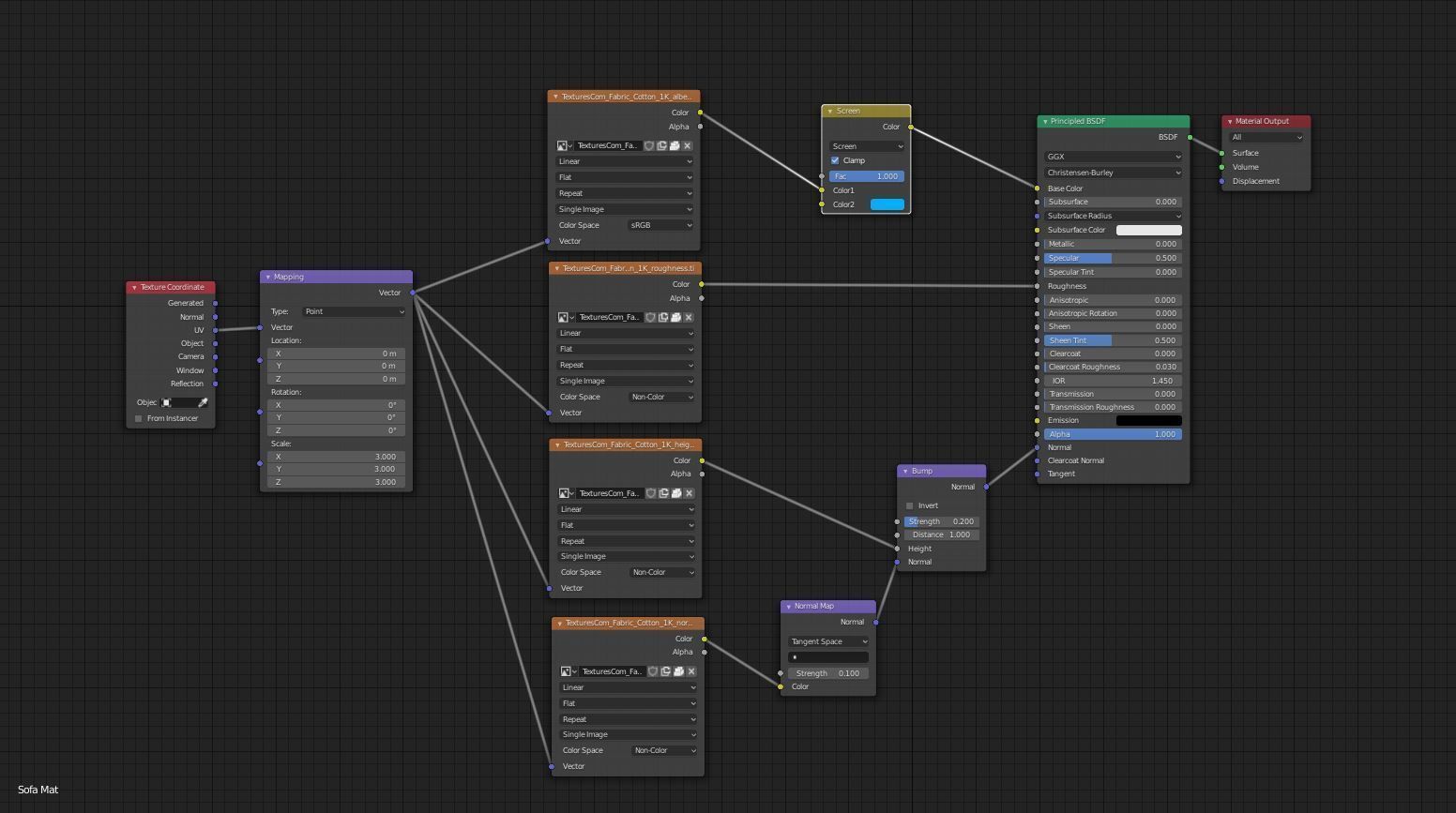
Task: Click new image icon in albedo node
Action: [x=661, y=145]
